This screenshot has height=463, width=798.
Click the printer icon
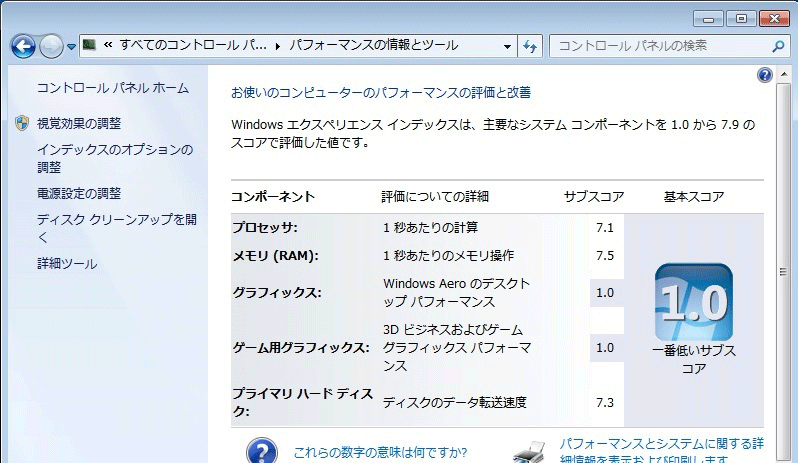tap(528, 452)
